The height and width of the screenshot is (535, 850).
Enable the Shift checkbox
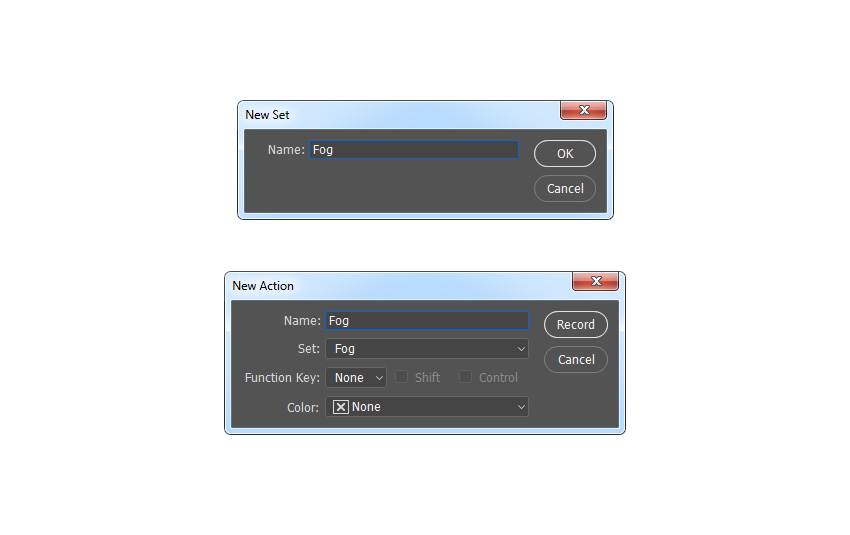pos(401,377)
